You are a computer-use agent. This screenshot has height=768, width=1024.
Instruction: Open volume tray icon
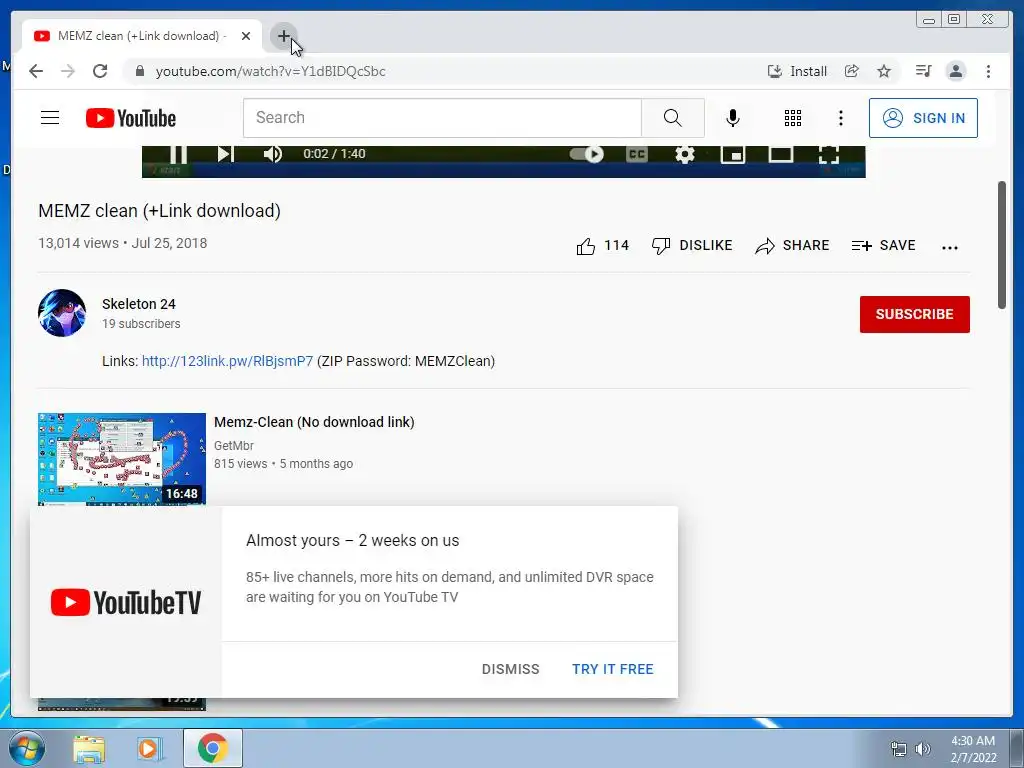923,749
